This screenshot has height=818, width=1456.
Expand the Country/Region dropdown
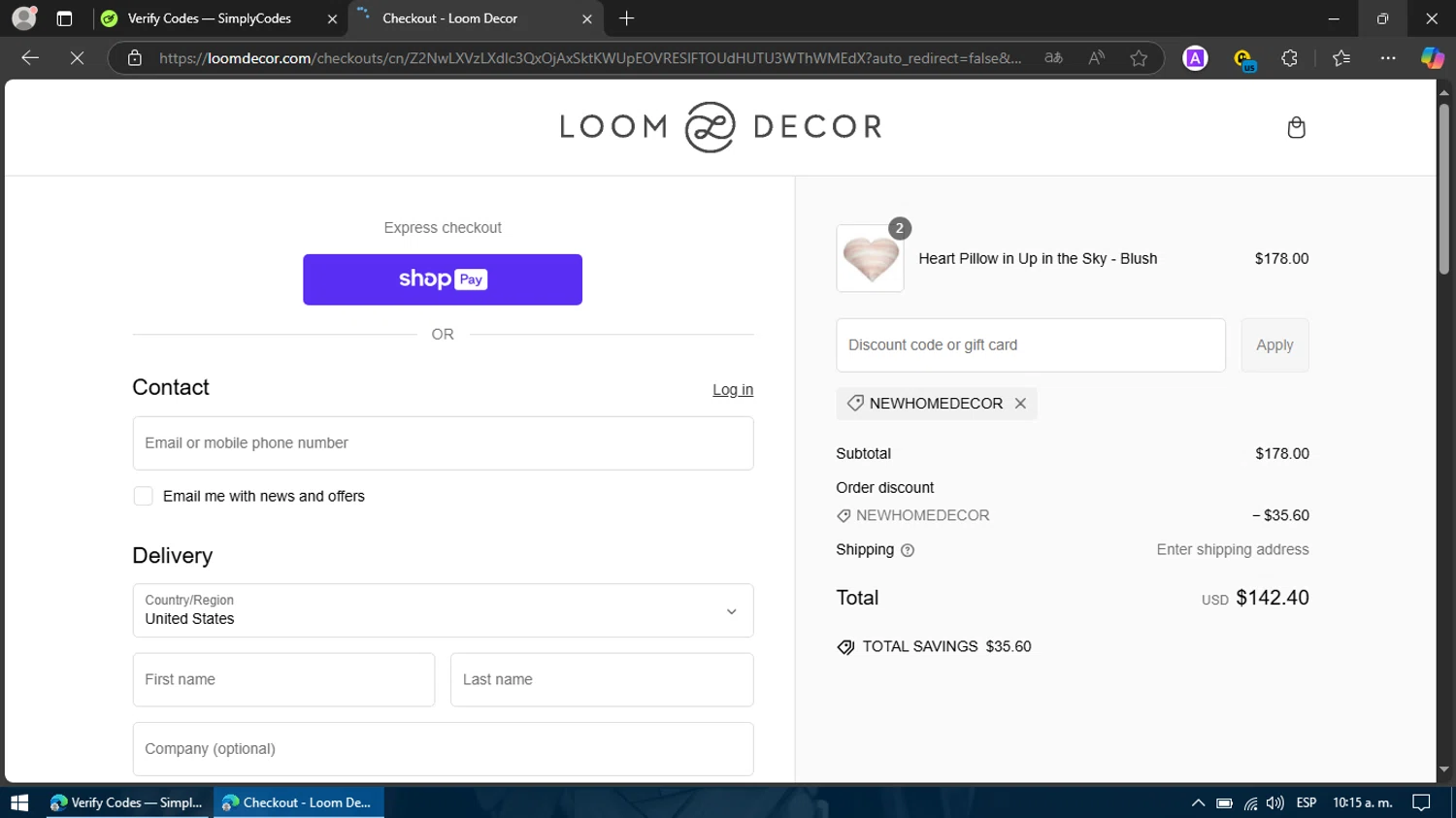pos(443,610)
